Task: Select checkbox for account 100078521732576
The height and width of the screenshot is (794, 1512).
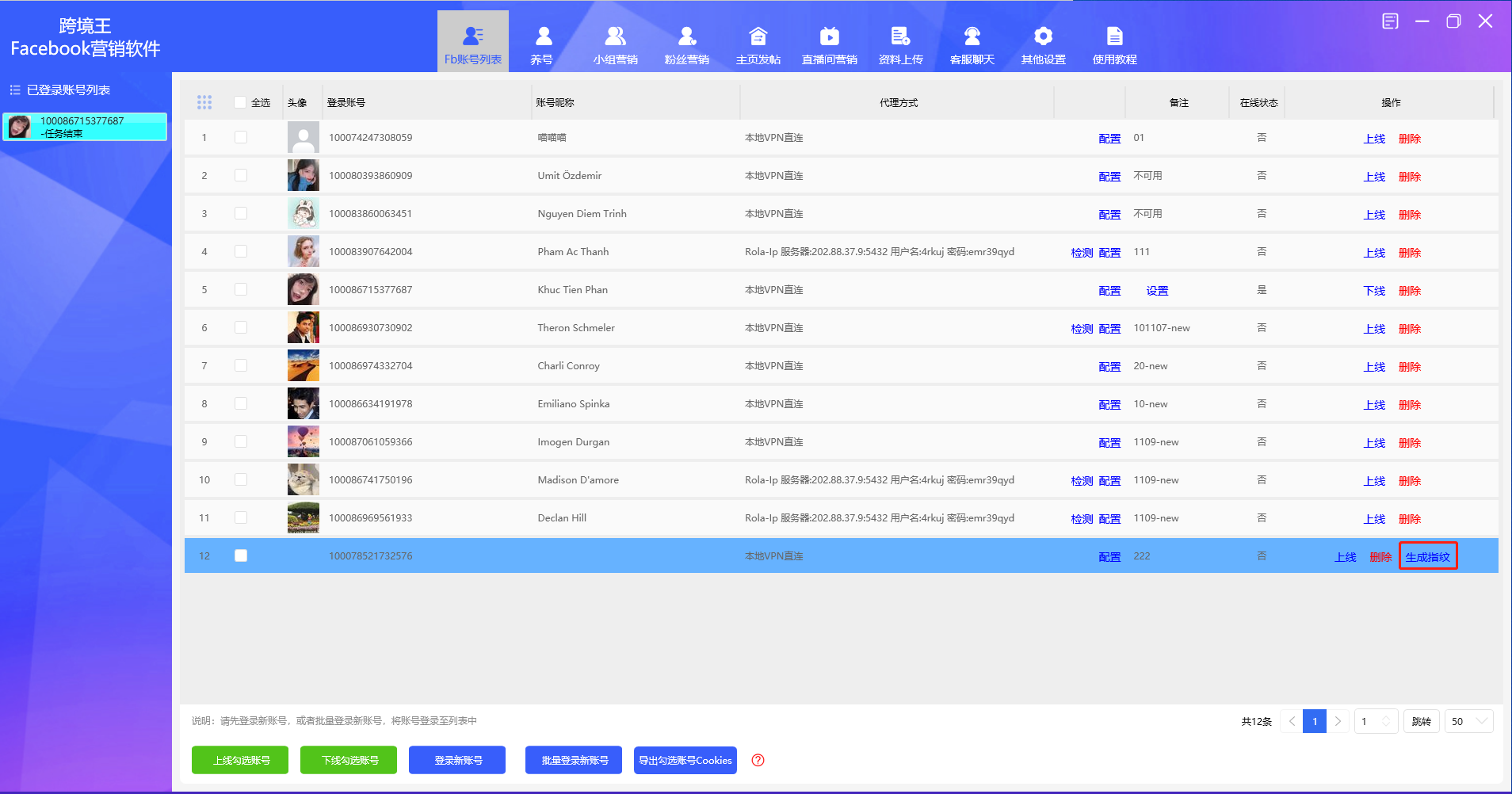Action: 241,555
